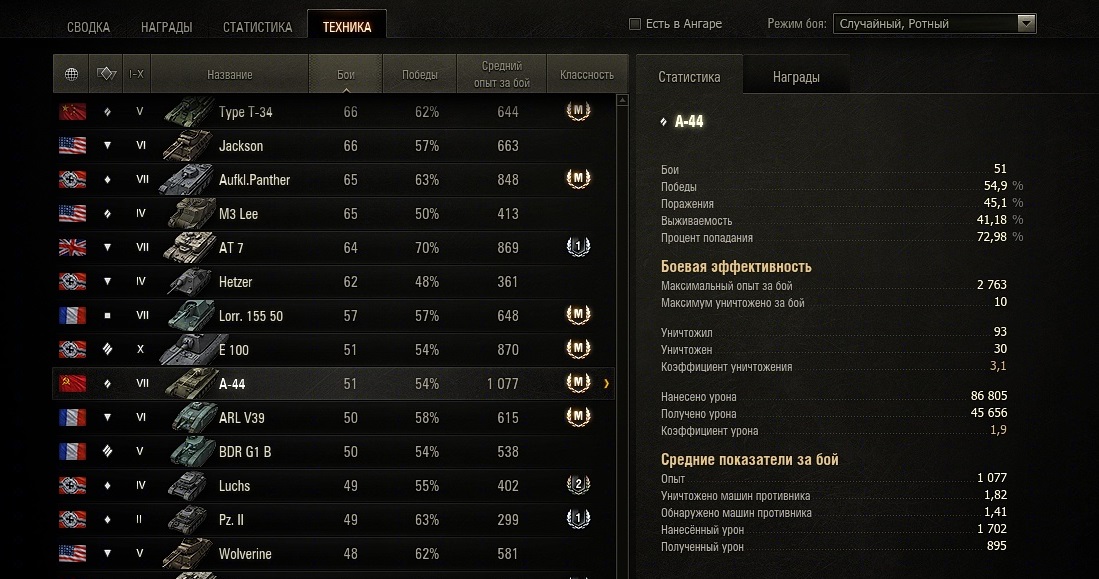Click the E 100 tank silhouette
Viewport: 1099px width, 579px height.
[188, 349]
